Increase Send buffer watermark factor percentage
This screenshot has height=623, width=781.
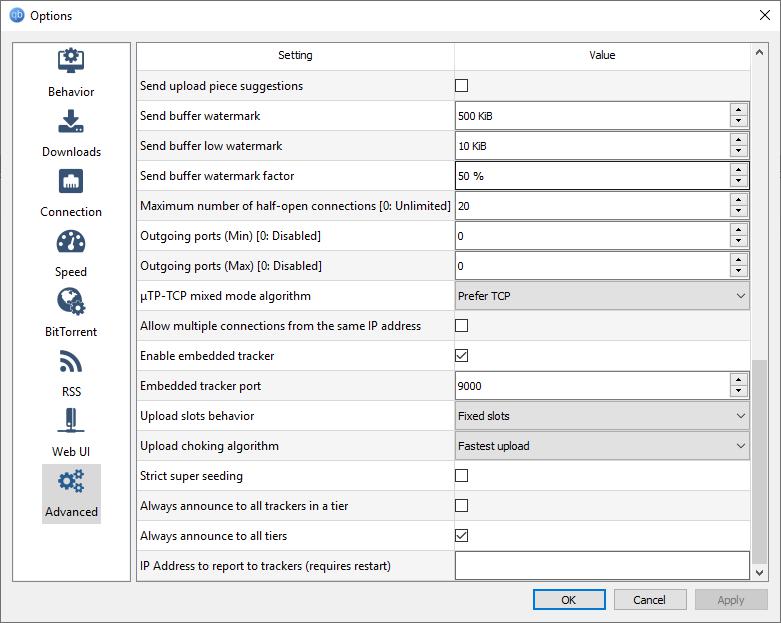point(739,170)
